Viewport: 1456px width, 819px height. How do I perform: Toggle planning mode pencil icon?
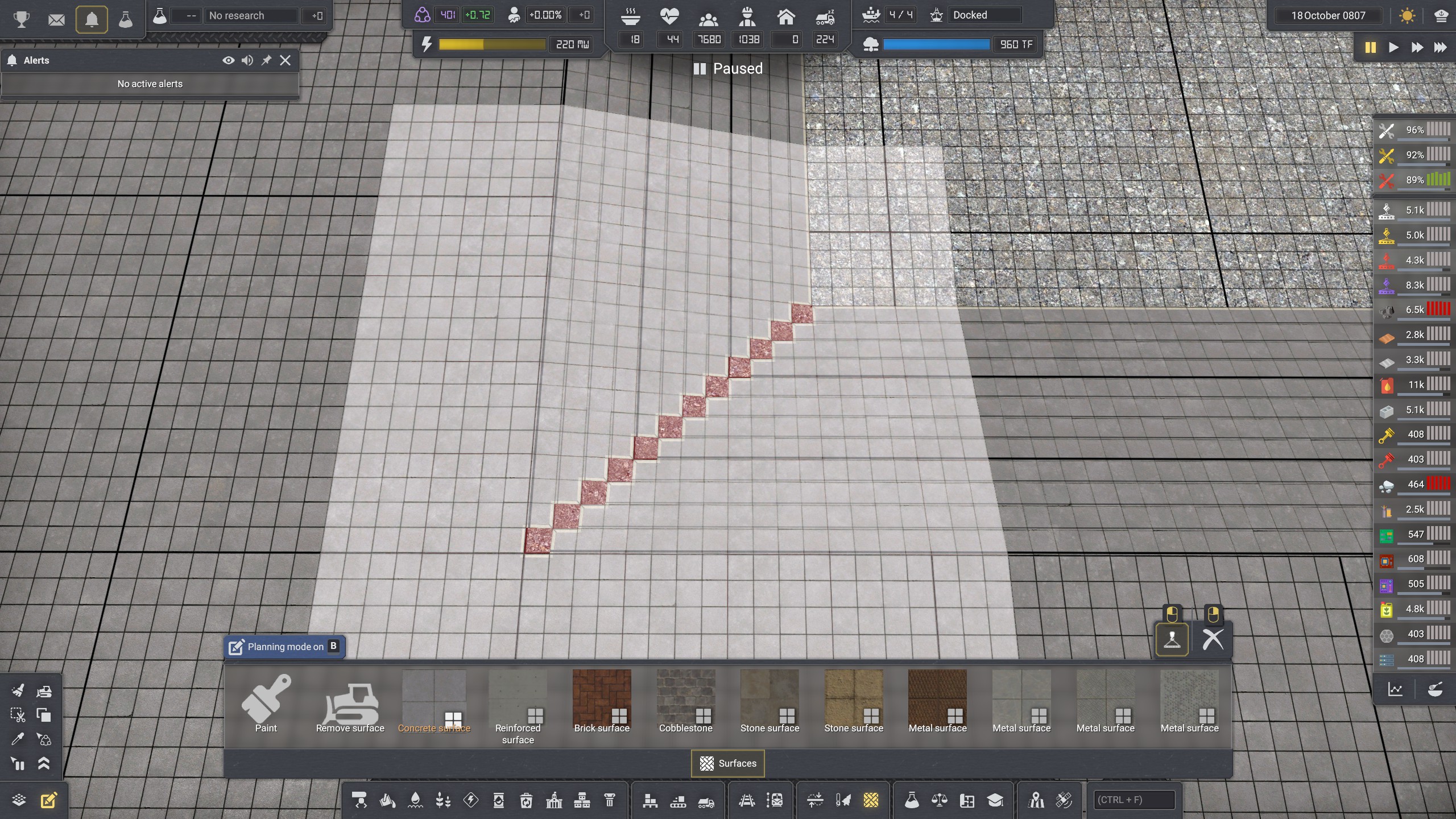49,800
